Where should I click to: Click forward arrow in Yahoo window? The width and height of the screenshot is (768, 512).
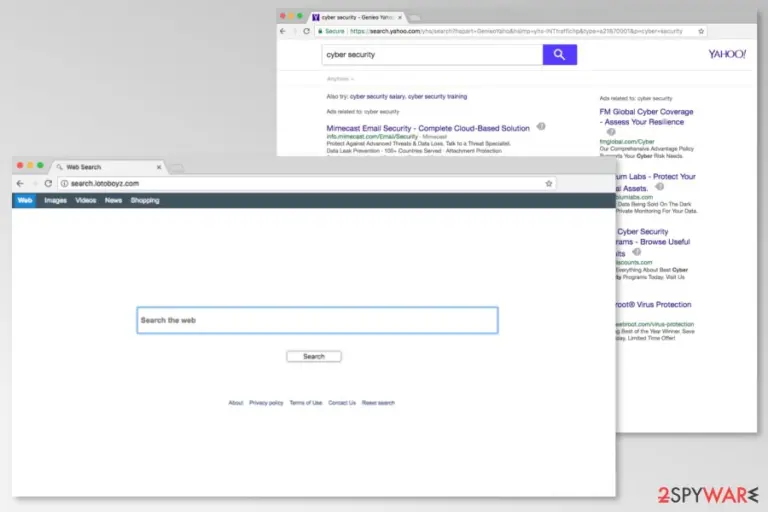pyautogui.click(x=295, y=31)
